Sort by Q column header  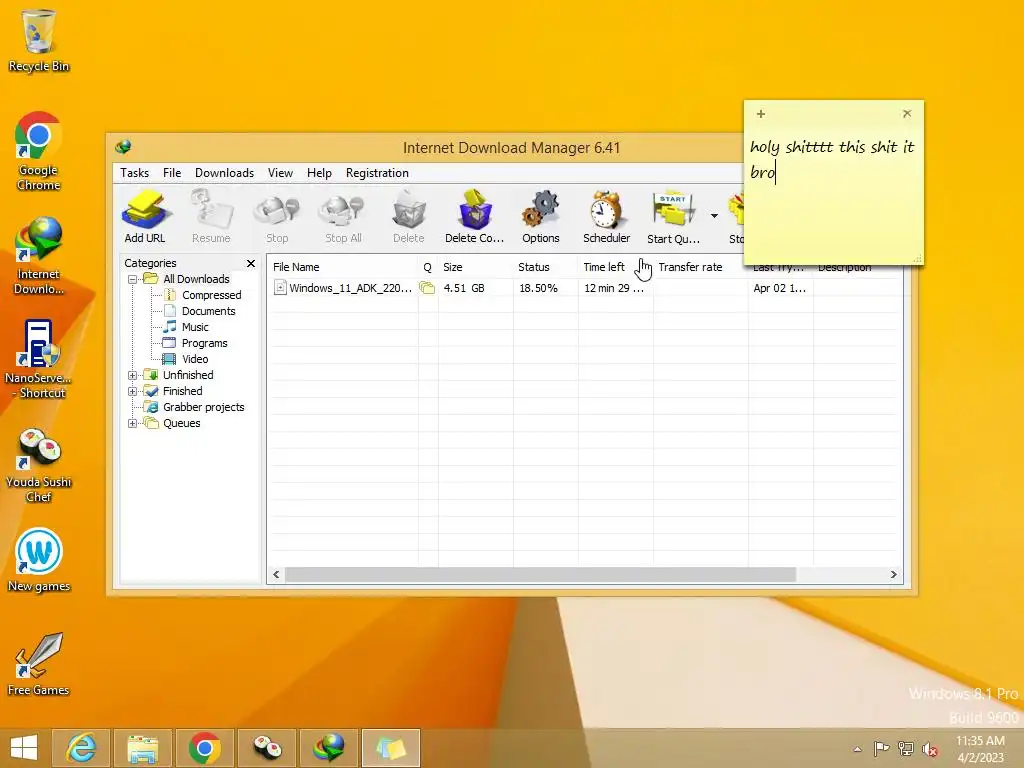click(x=428, y=267)
